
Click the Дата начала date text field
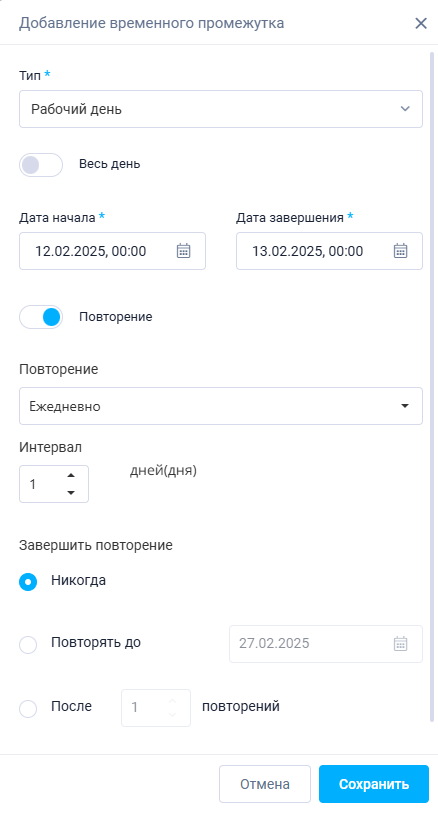click(112, 251)
